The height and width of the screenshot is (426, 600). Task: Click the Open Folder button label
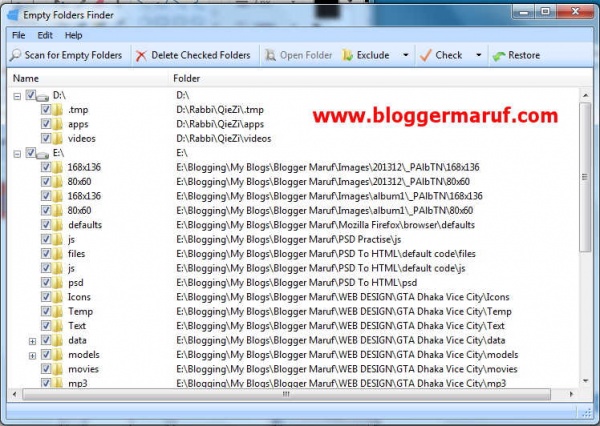(x=306, y=55)
